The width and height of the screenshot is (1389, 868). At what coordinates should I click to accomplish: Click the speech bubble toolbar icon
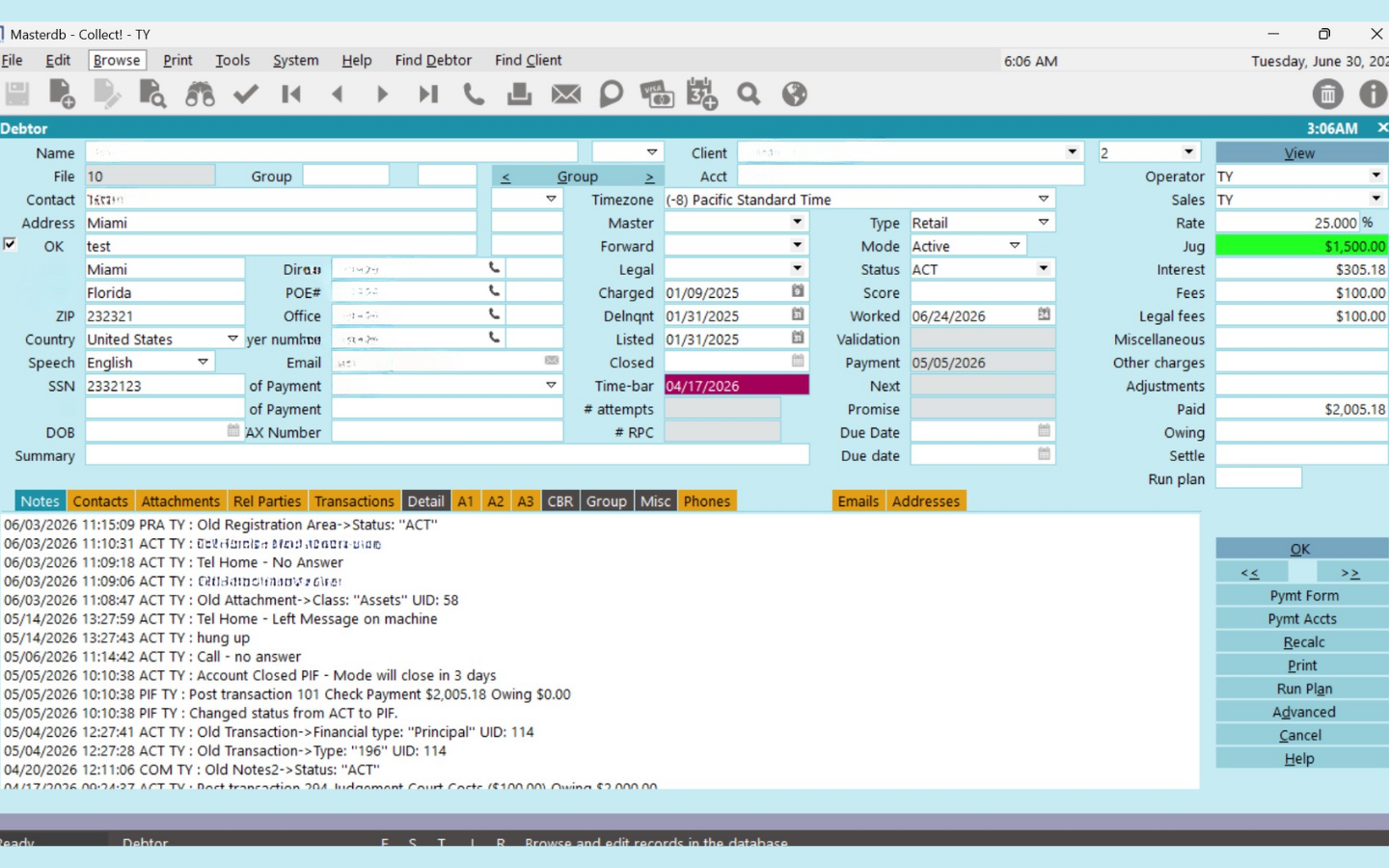(x=612, y=95)
